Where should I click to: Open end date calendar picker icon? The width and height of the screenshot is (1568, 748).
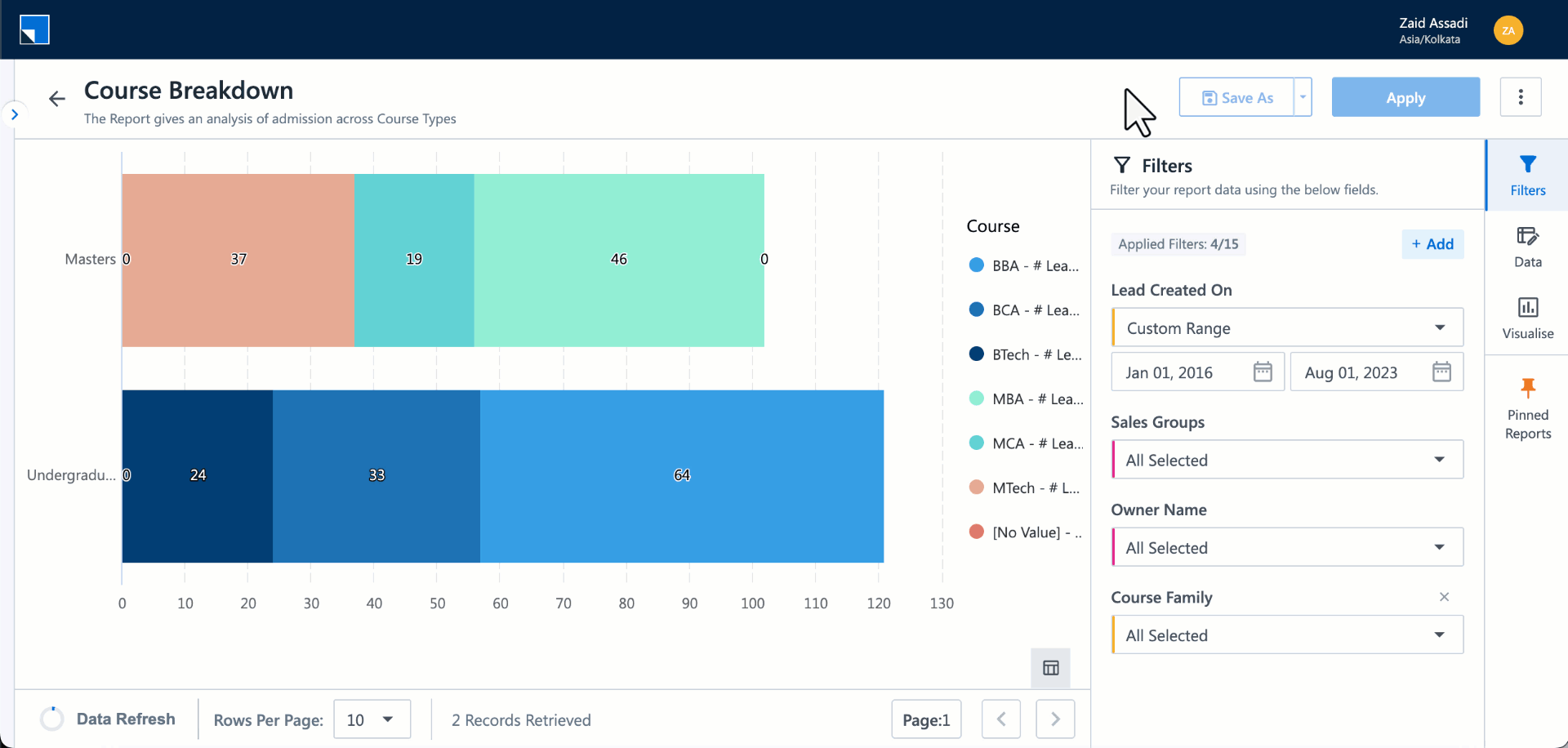click(x=1441, y=372)
